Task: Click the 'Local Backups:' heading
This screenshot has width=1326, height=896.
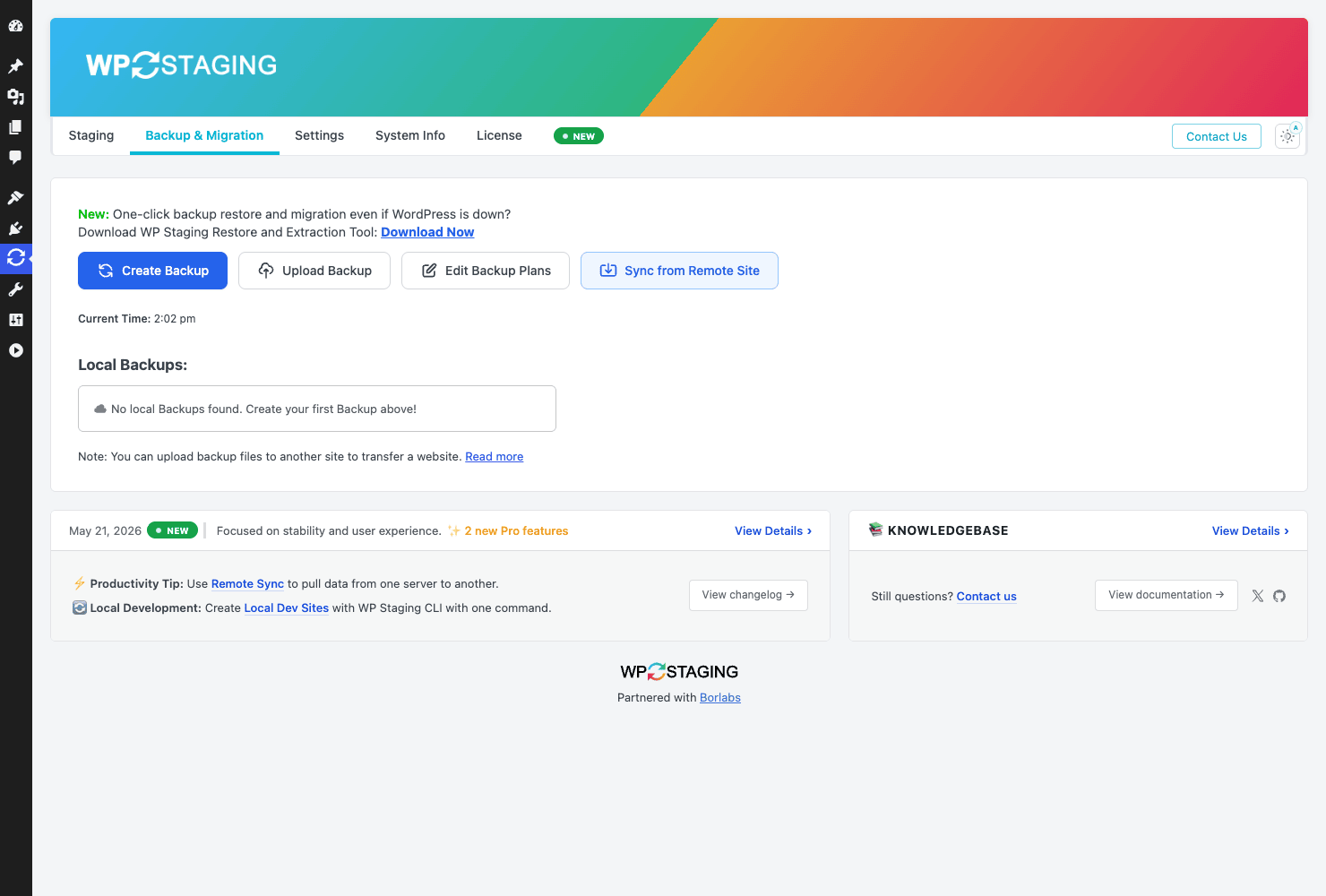Action: click(x=133, y=365)
